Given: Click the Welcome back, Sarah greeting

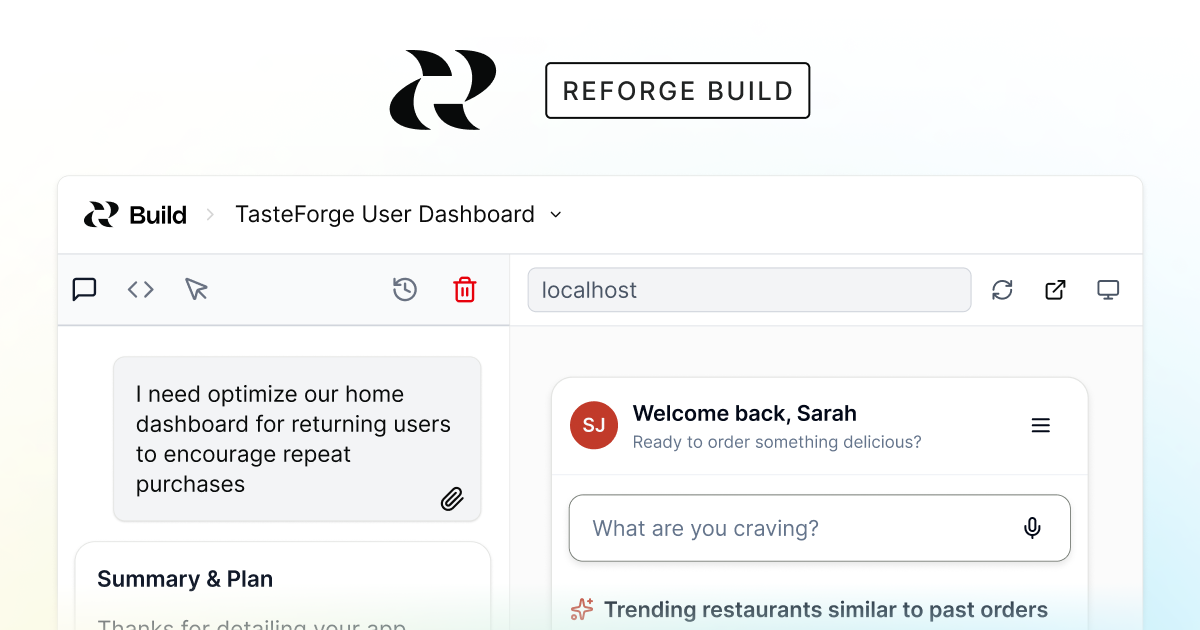Looking at the screenshot, I should [744, 413].
